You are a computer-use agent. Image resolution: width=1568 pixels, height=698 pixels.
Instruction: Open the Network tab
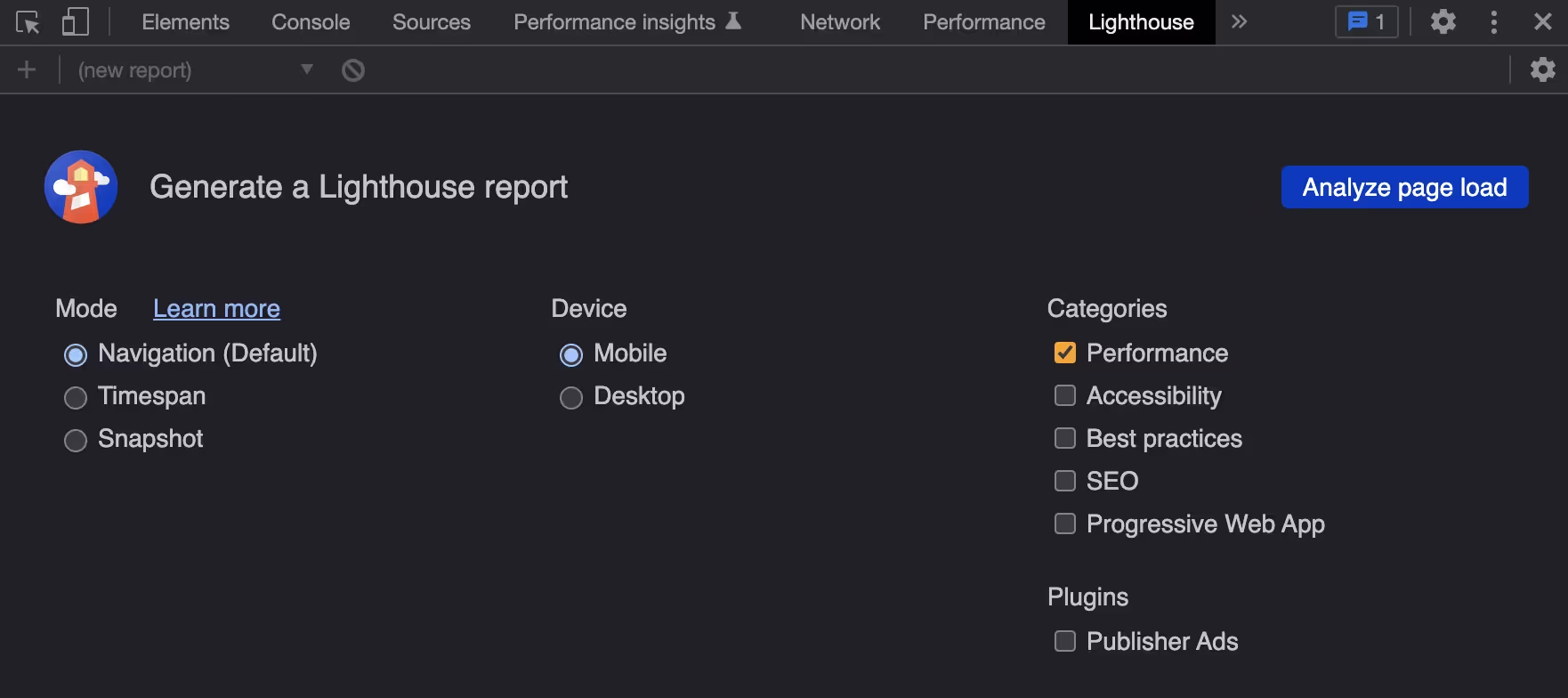coord(840,22)
